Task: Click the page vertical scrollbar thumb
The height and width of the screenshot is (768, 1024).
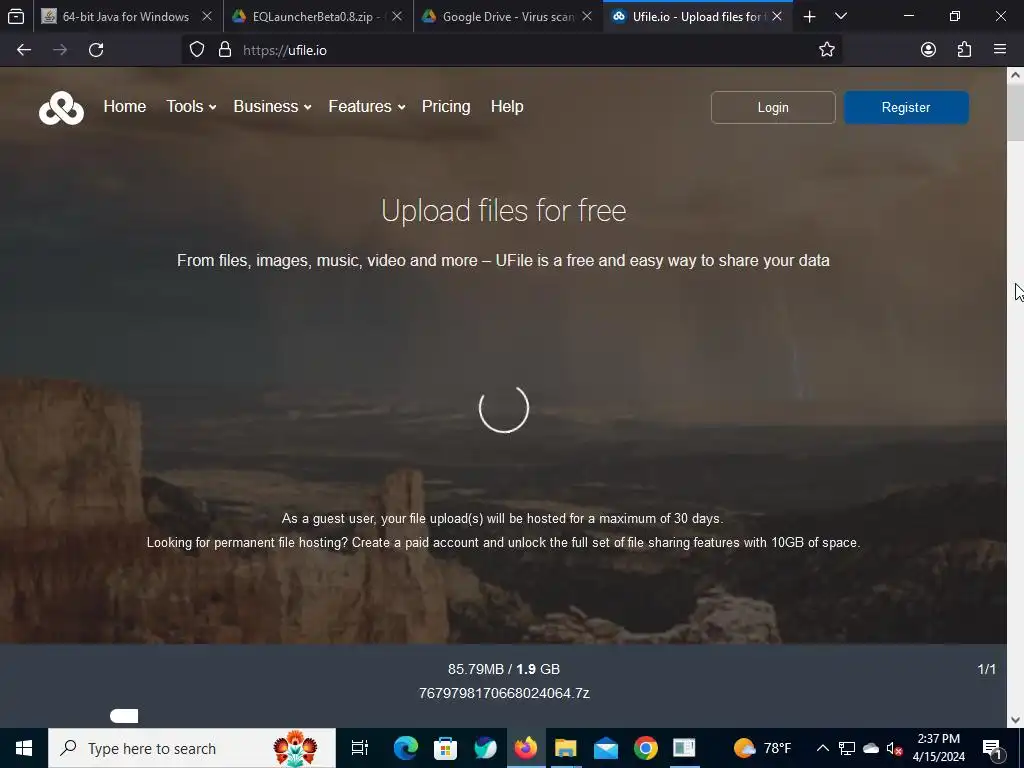Action: click(x=1016, y=112)
